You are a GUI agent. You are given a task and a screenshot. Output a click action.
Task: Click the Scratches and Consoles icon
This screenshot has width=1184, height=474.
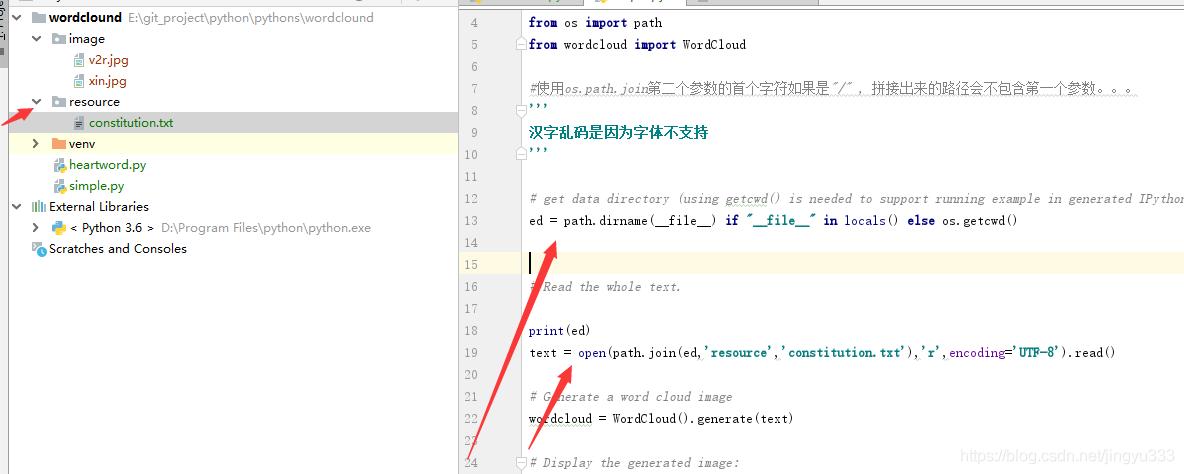(39, 248)
